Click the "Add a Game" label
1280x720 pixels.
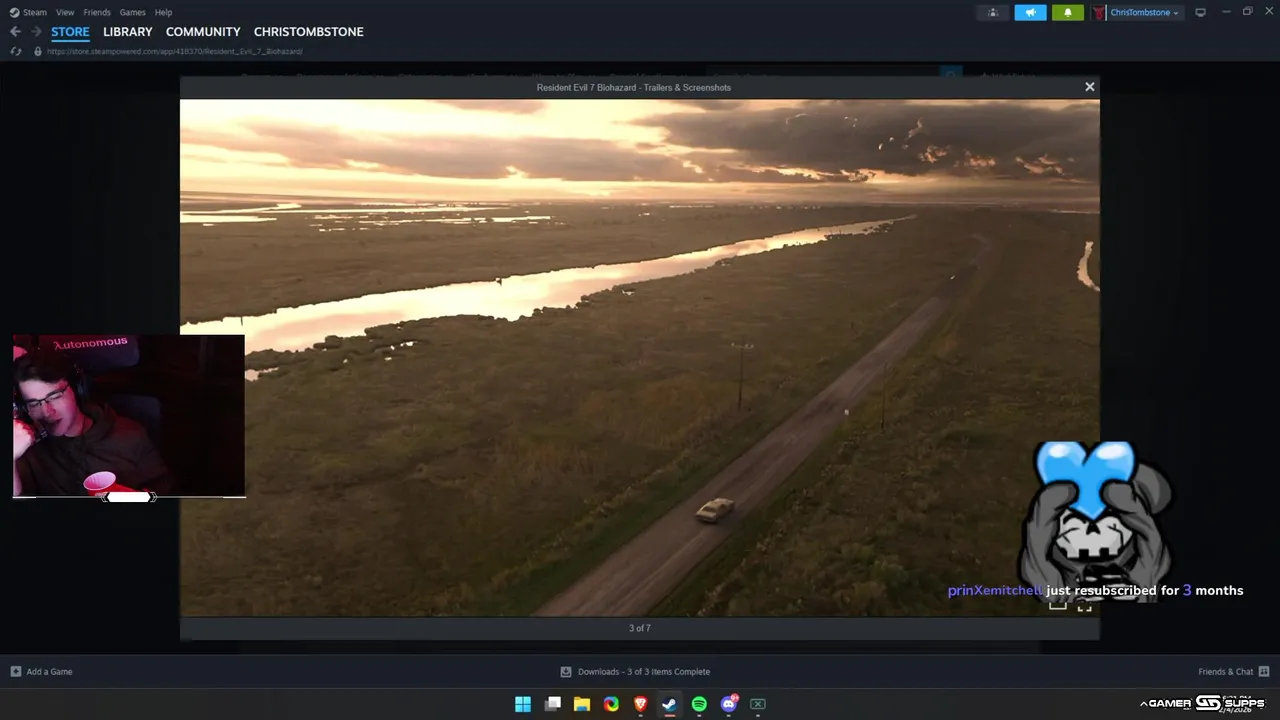point(49,671)
